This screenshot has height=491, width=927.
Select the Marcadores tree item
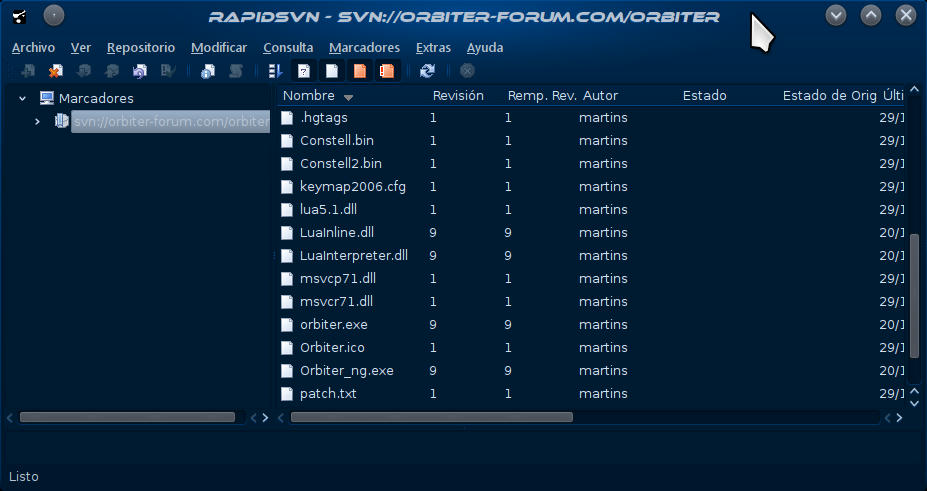click(96, 98)
